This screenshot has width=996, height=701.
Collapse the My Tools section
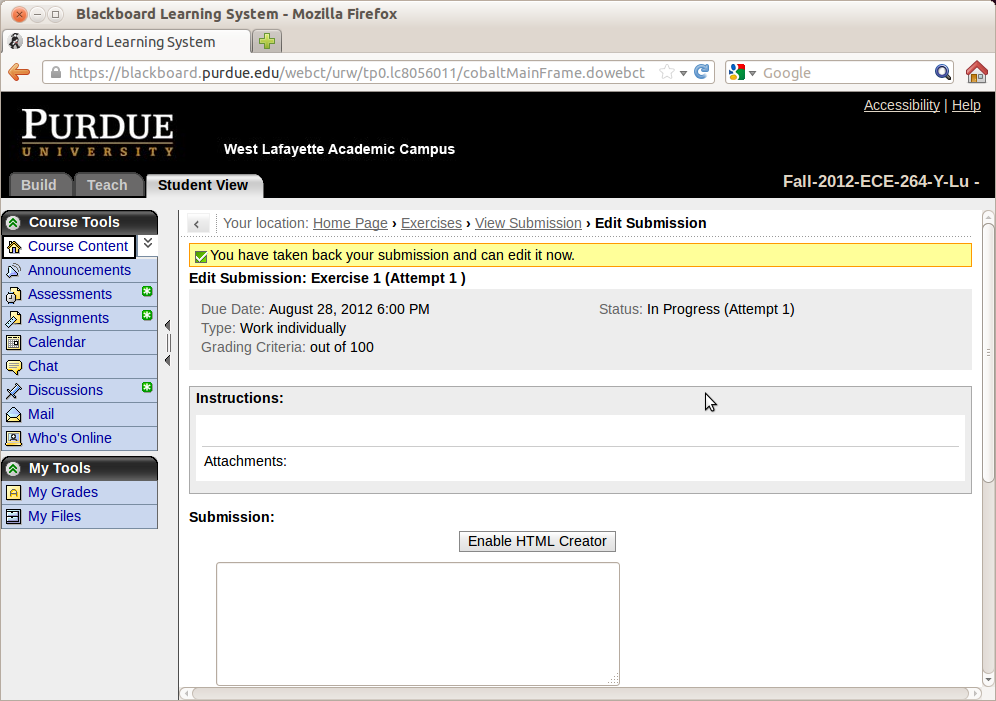pyautogui.click(x=13, y=469)
